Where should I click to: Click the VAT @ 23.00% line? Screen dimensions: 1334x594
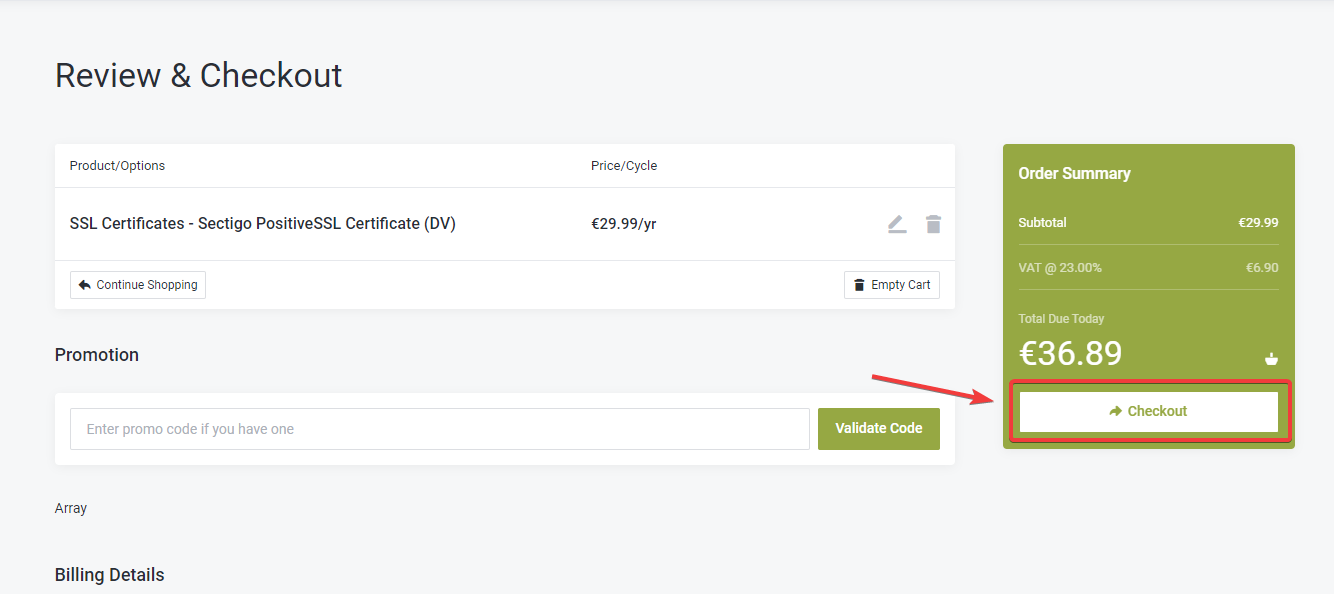[x=1060, y=268]
